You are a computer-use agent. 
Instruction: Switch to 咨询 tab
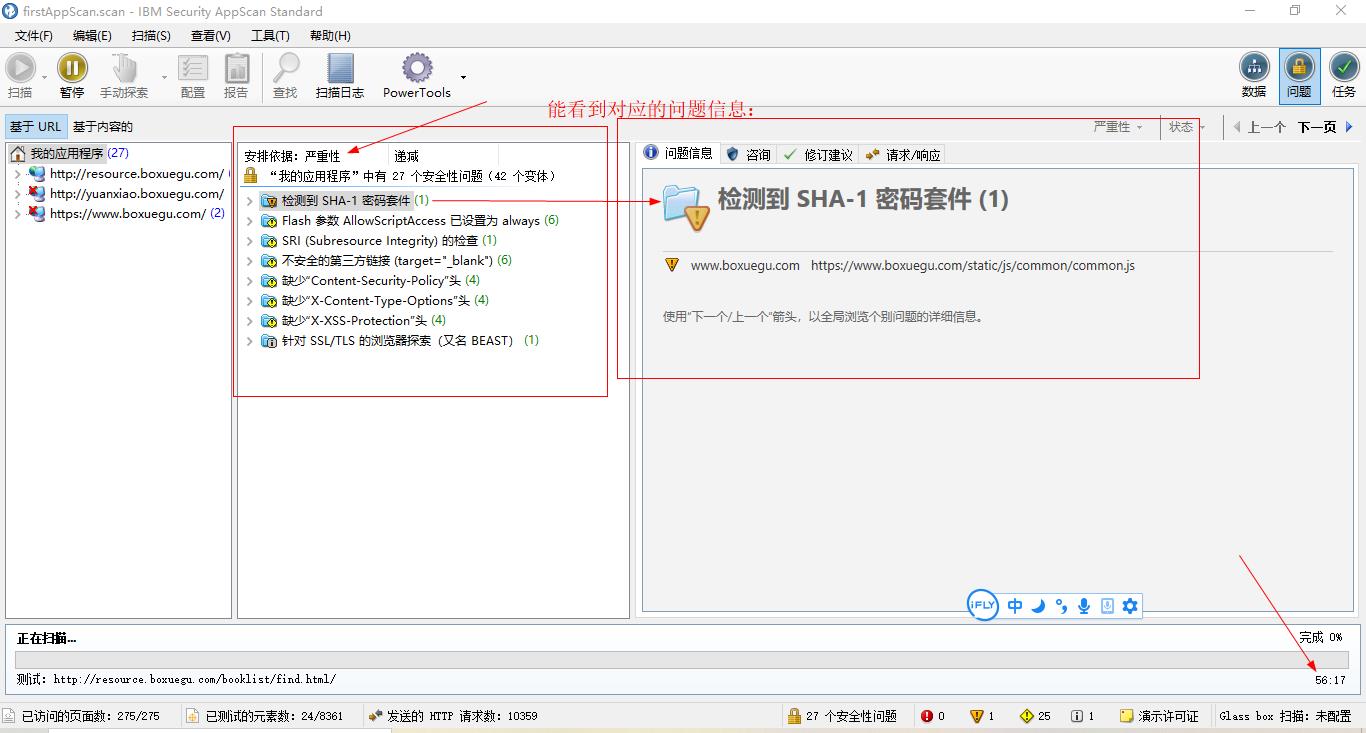[749, 154]
